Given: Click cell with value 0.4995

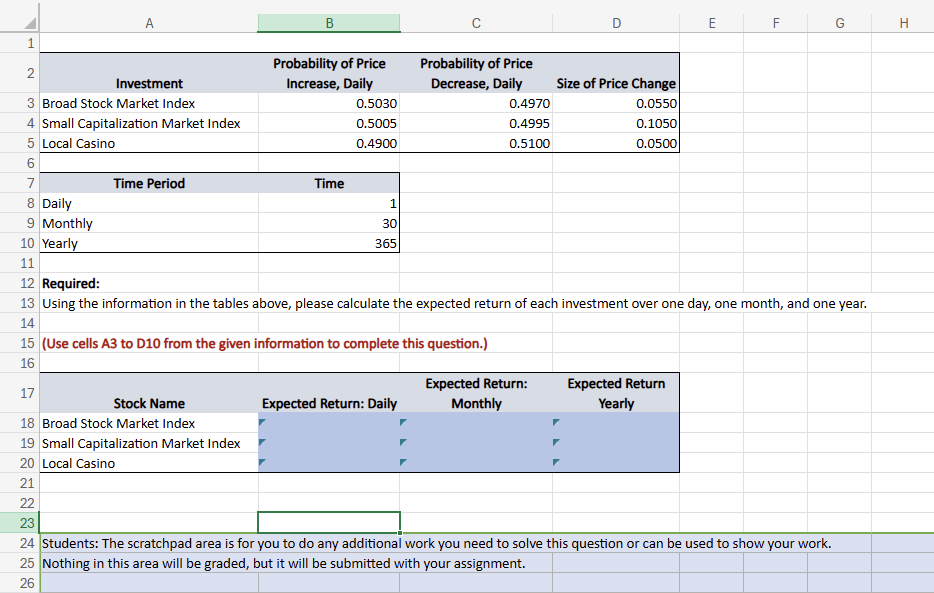Looking at the screenshot, I should click(x=476, y=123).
